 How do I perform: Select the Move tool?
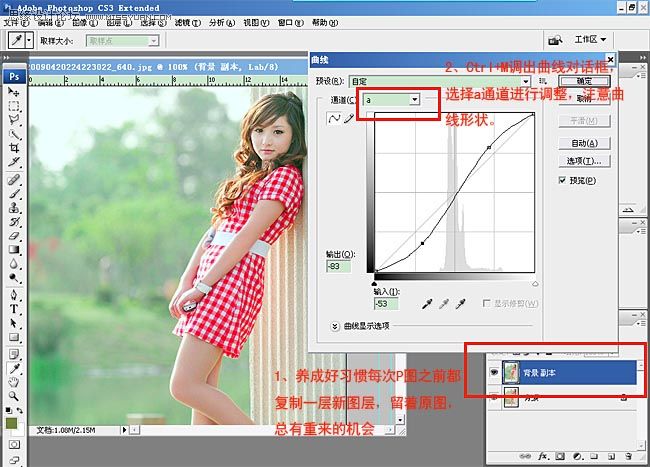14,92
